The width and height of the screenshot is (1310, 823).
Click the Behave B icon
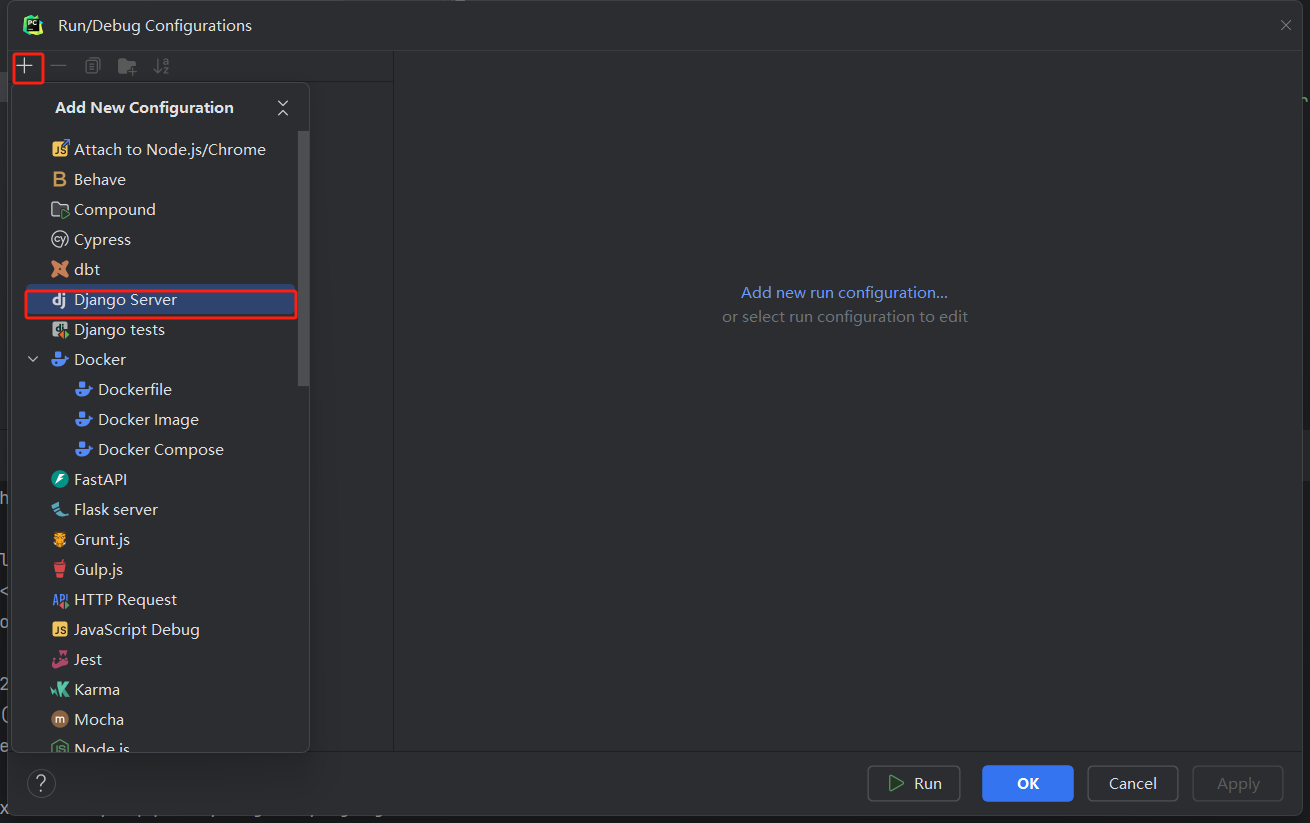point(60,179)
